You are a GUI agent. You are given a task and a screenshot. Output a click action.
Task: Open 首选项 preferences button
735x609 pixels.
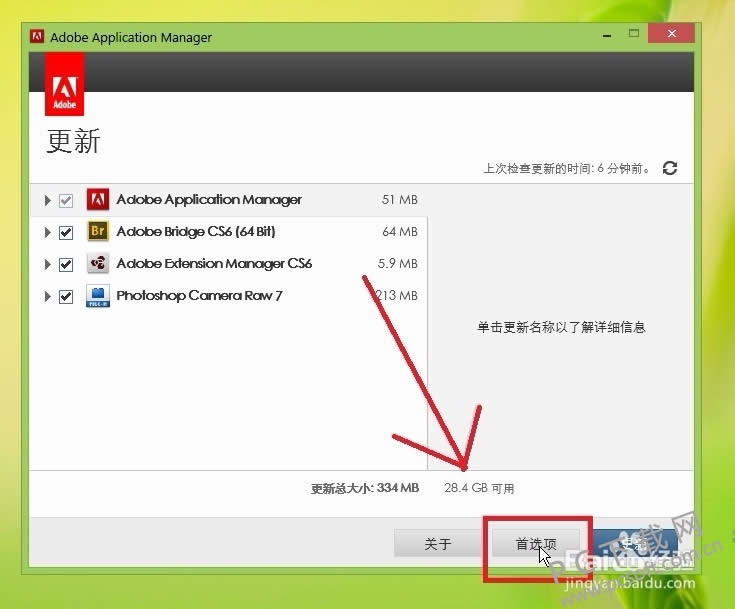(536, 543)
